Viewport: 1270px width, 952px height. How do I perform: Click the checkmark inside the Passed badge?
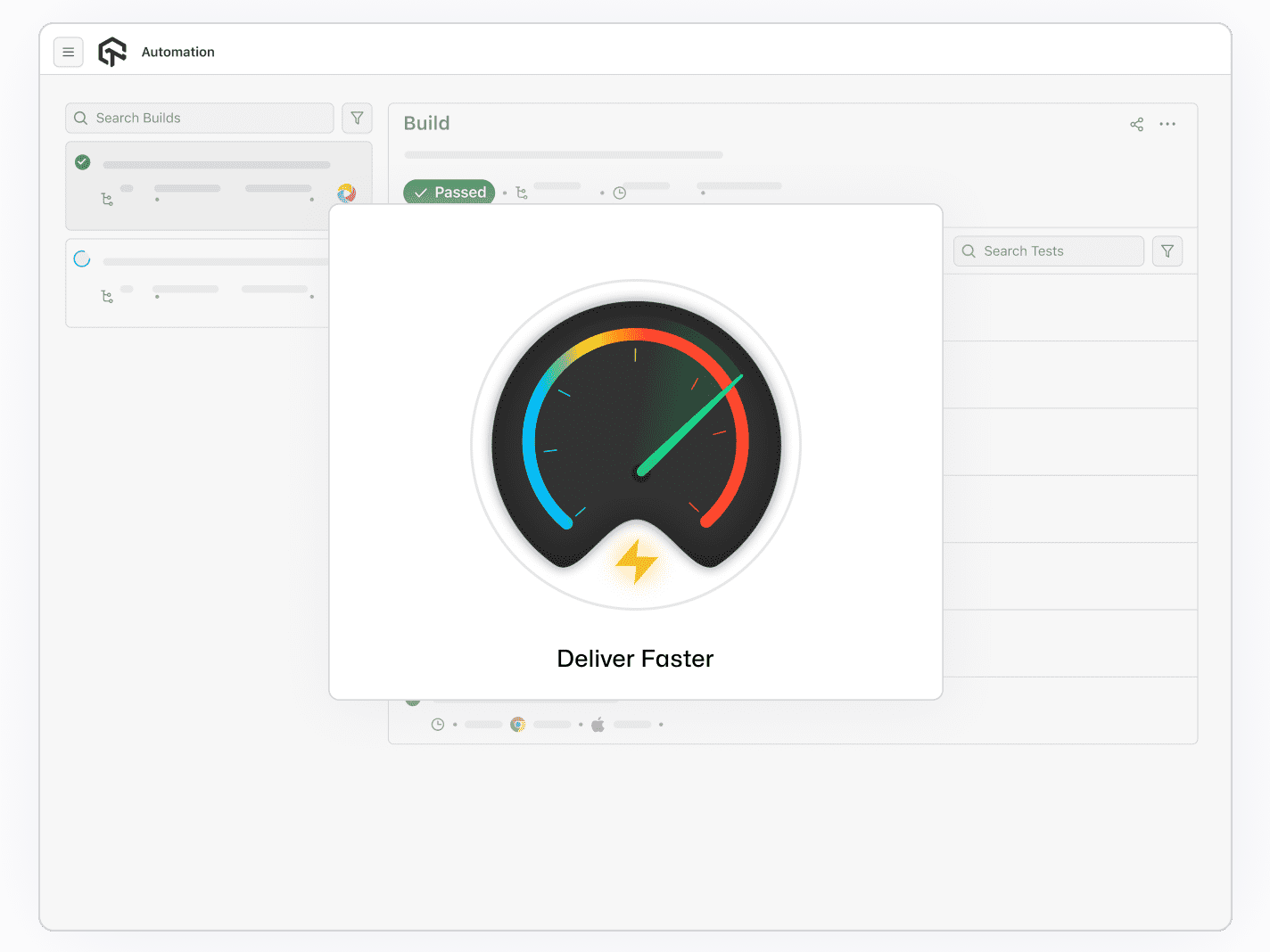point(421,193)
